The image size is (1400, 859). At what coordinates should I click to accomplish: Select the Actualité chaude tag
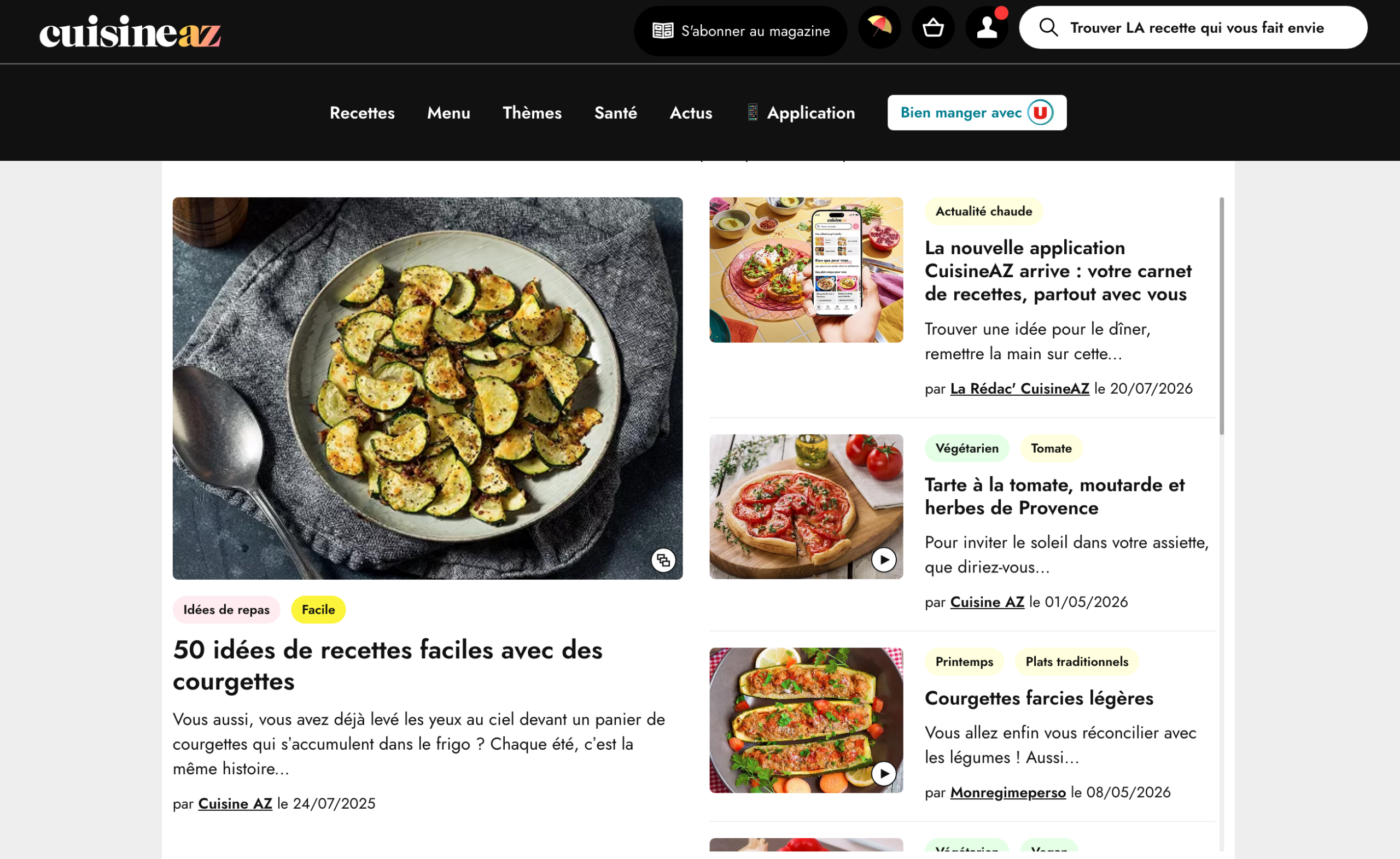coord(983,212)
